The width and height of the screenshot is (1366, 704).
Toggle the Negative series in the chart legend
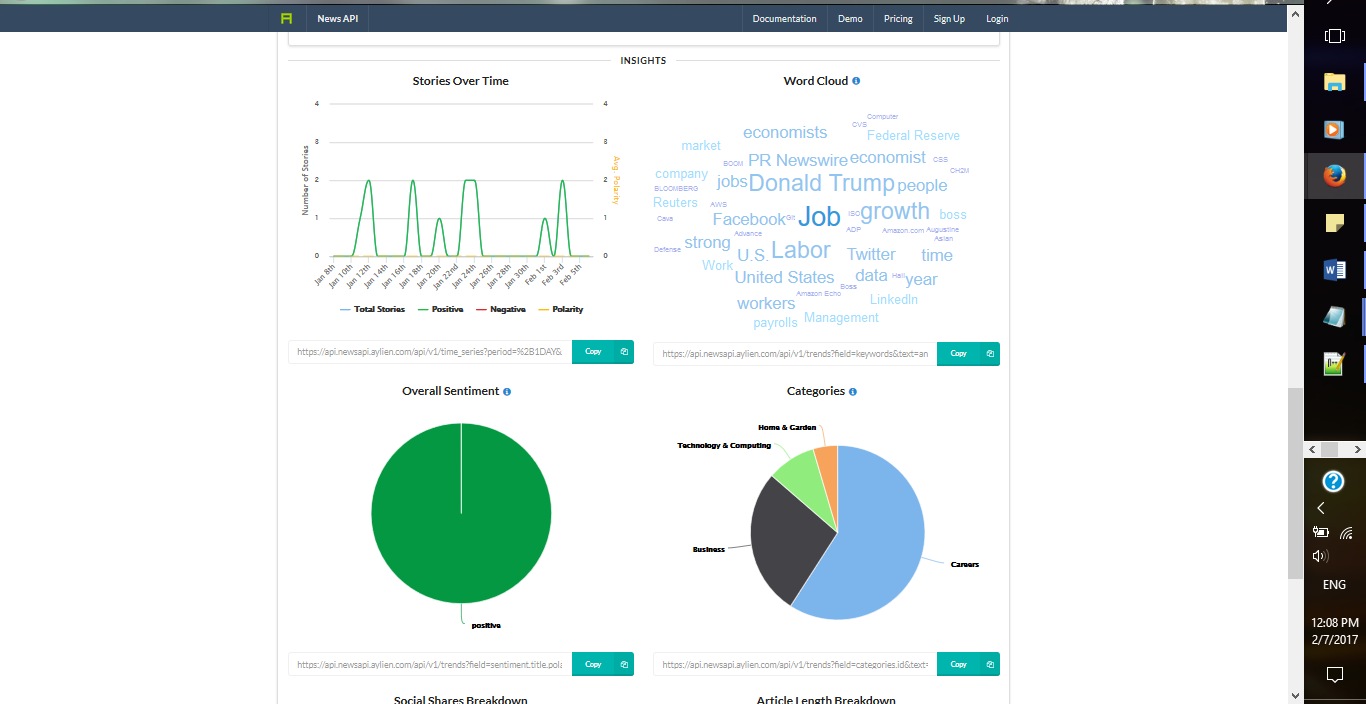pyautogui.click(x=502, y=309)
